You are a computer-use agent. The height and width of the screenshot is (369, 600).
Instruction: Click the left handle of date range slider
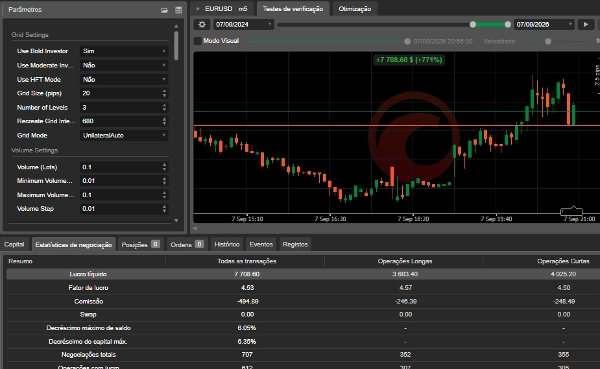[473, 24]
